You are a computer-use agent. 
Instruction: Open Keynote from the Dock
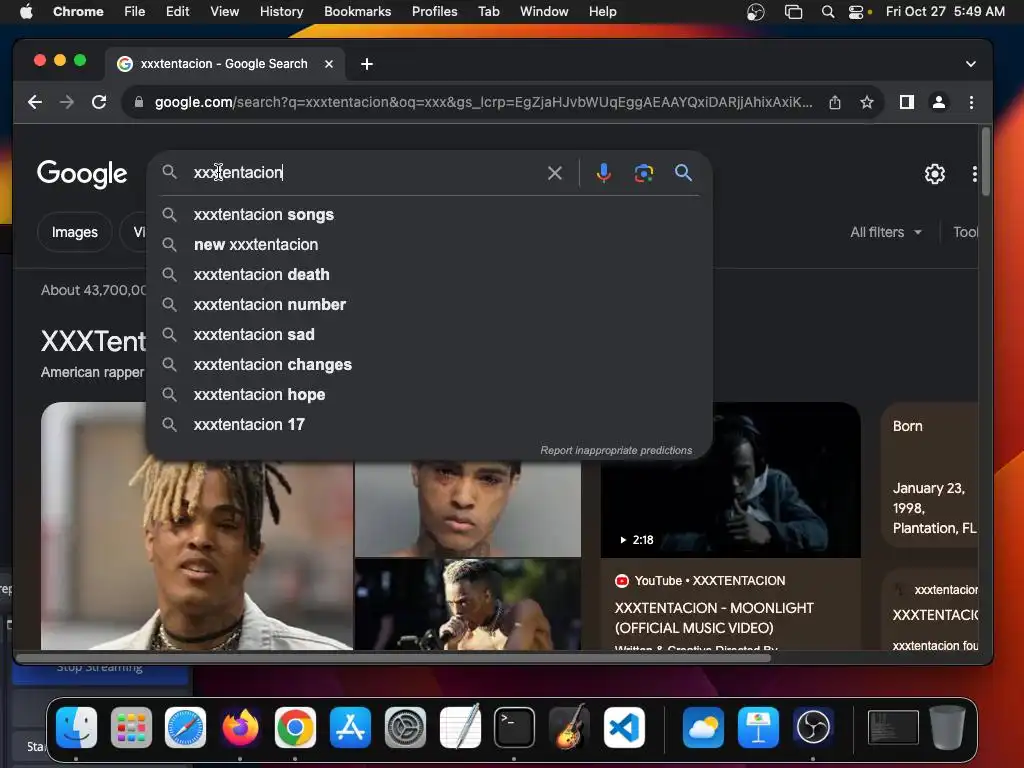[x=758, y=727]
